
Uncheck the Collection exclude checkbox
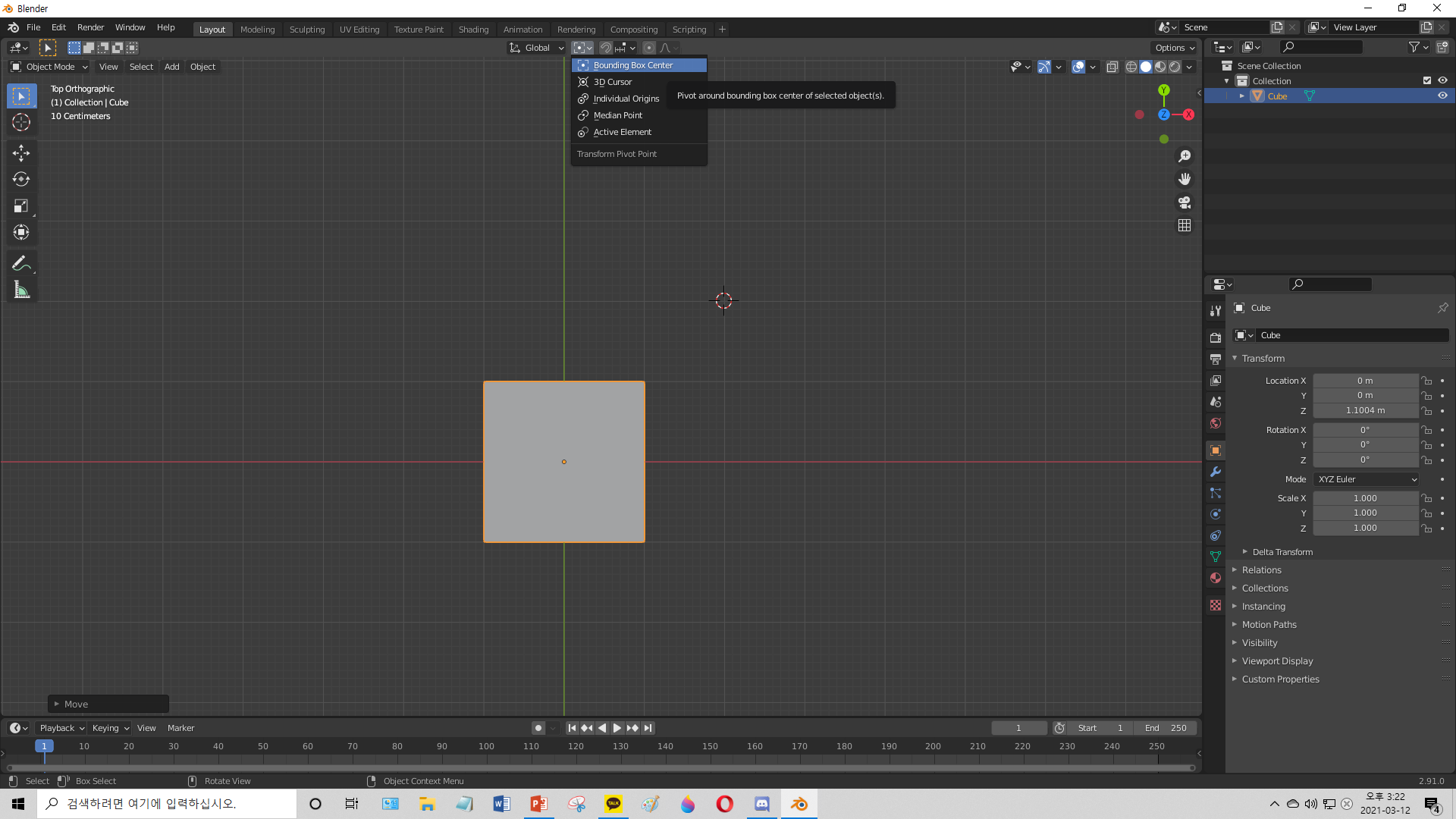point(1427,80)
